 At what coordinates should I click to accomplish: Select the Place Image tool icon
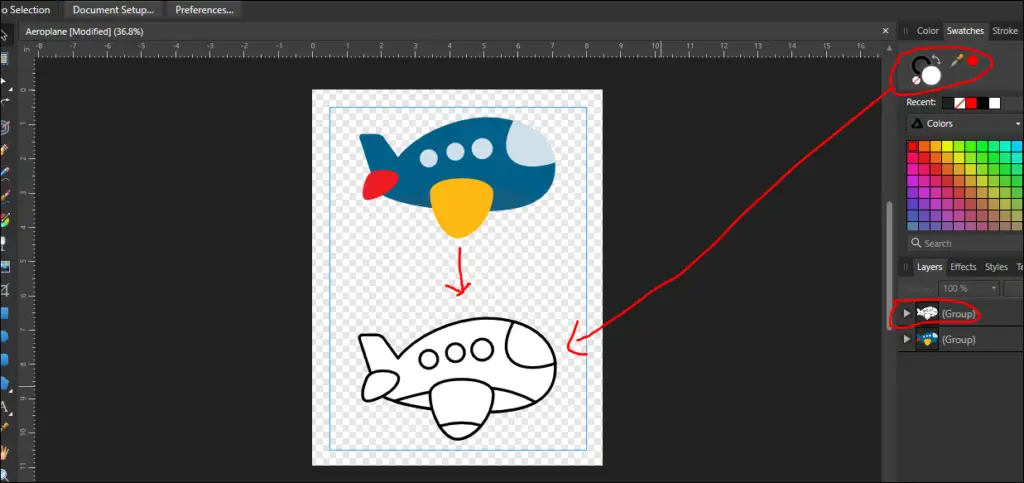click(x=4, y=266)
